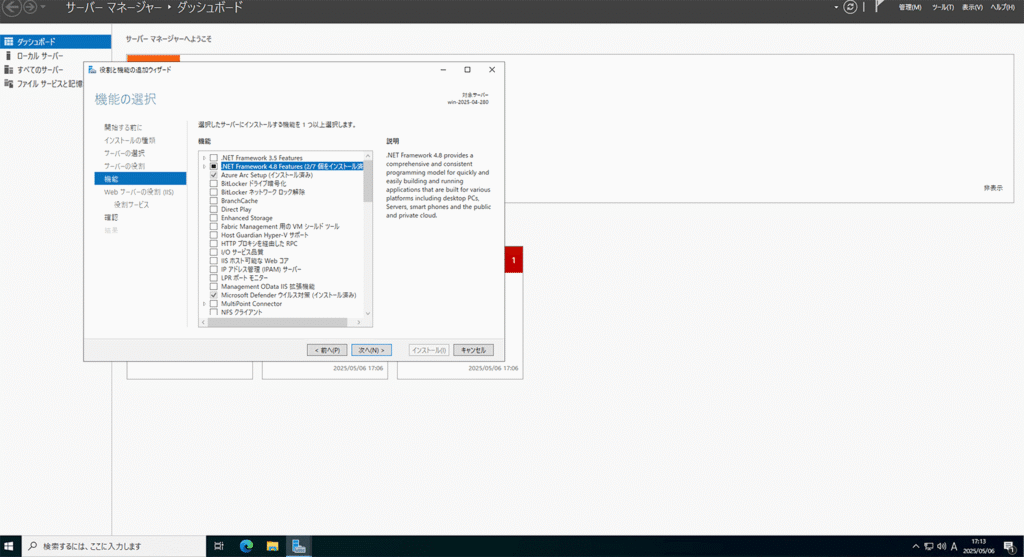Click the ファイル サービス sidebar icon
Image resolution: width=1024 pixels, height=557 pixels.
point(8,84)
